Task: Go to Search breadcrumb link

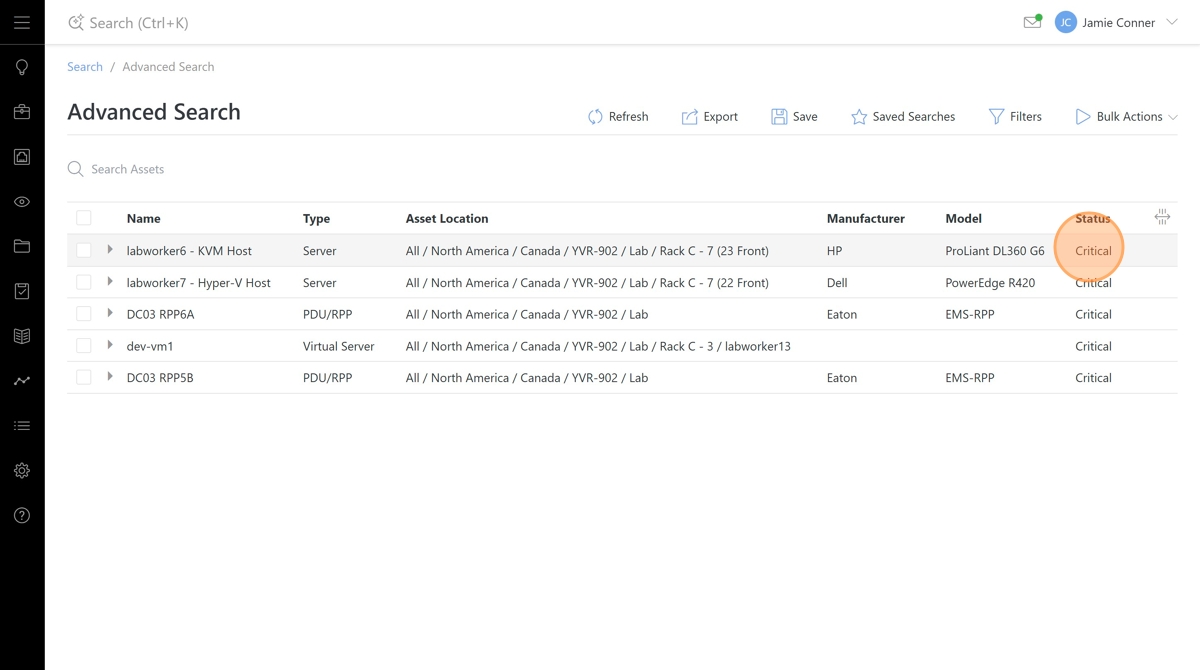Action: click(85, 67)
